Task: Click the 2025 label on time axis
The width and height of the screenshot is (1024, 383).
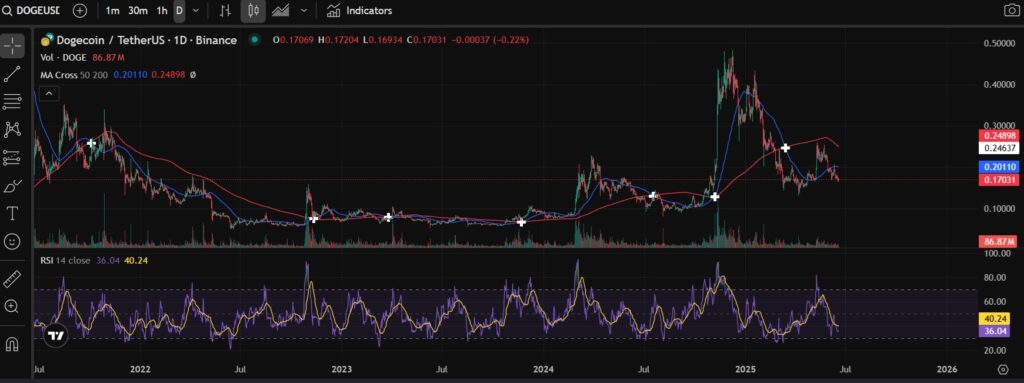Action: tap(745, 370)
